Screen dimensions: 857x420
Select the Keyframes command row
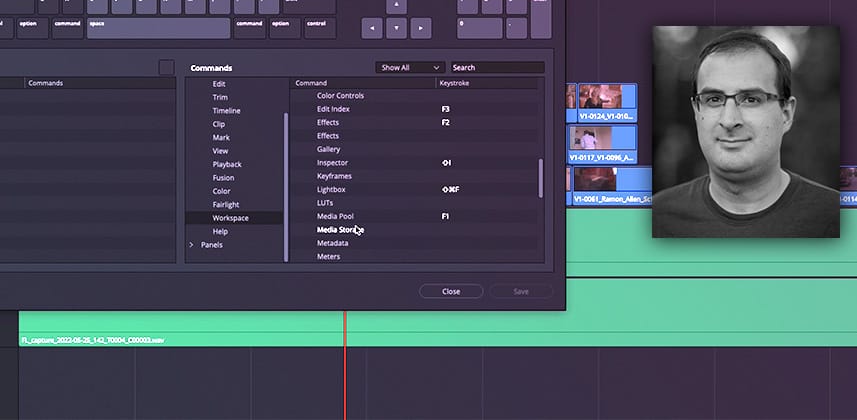[x=414, y=176]
